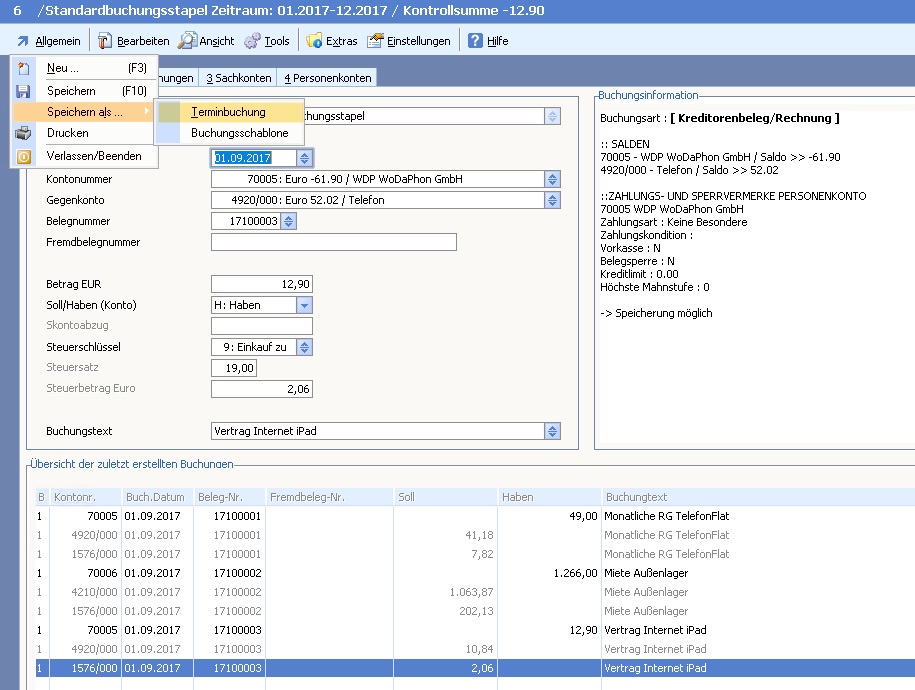Image resolution: width=915 pixels, height=690 pixels.
Task: Select Verlassen/Beenden menu entry
Action: pos(94,156)
